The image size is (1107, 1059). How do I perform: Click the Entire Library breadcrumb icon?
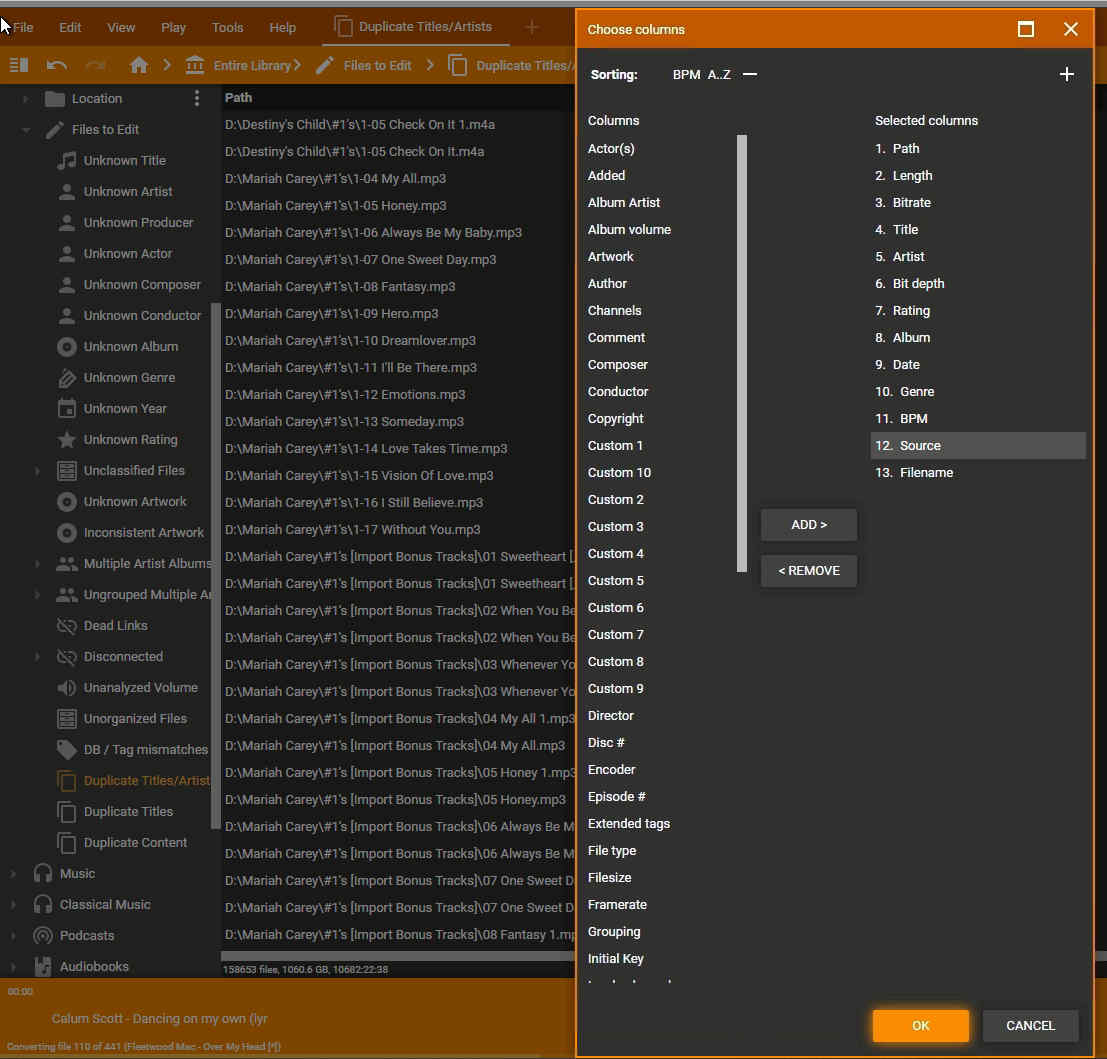[x=195, y=65]
